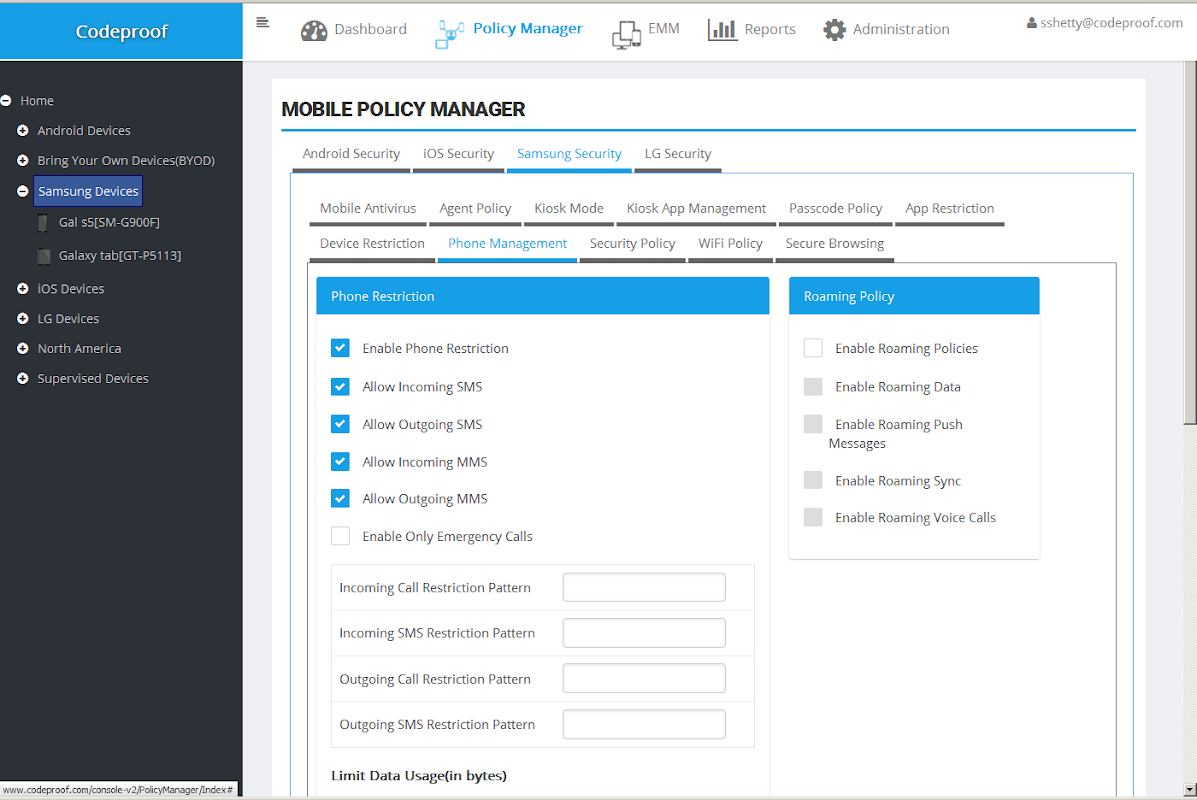Expand Android Devices node
The image size is (1197, 800).
pos(23,131)
